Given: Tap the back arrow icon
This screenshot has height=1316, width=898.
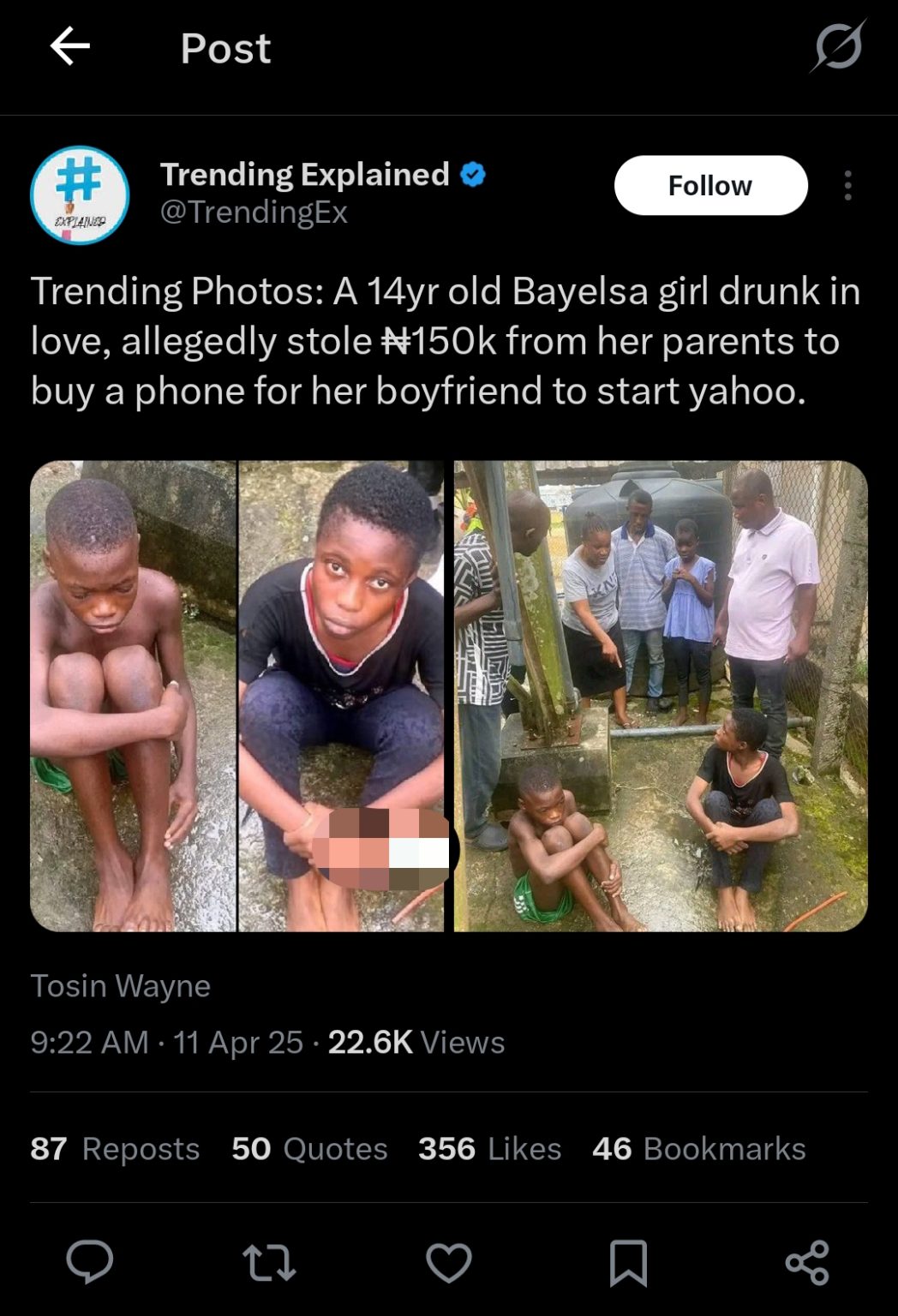Looking at the screenshot, I should coord(69,46).
